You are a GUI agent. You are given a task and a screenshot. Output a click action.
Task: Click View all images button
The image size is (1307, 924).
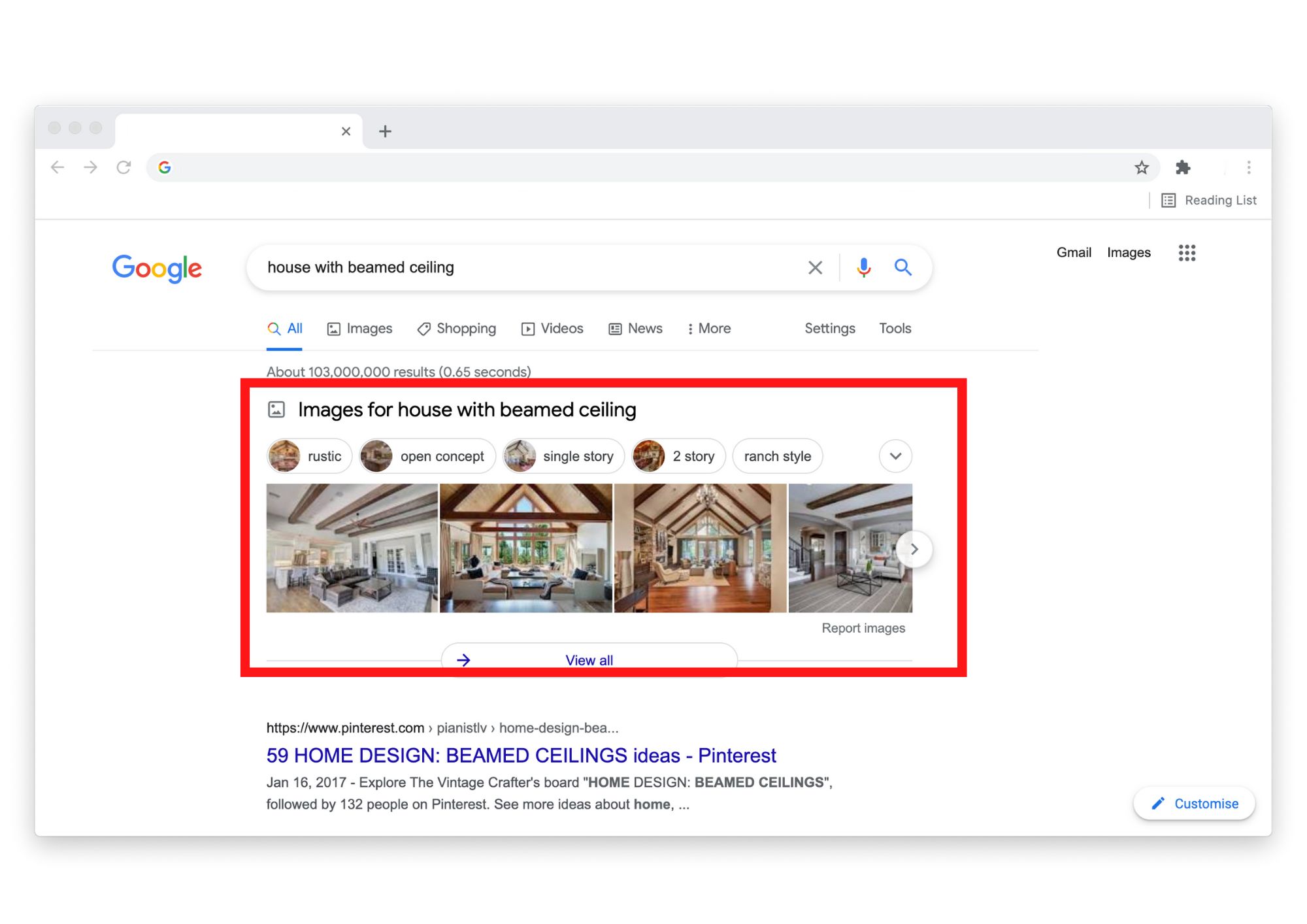(589, 660)
